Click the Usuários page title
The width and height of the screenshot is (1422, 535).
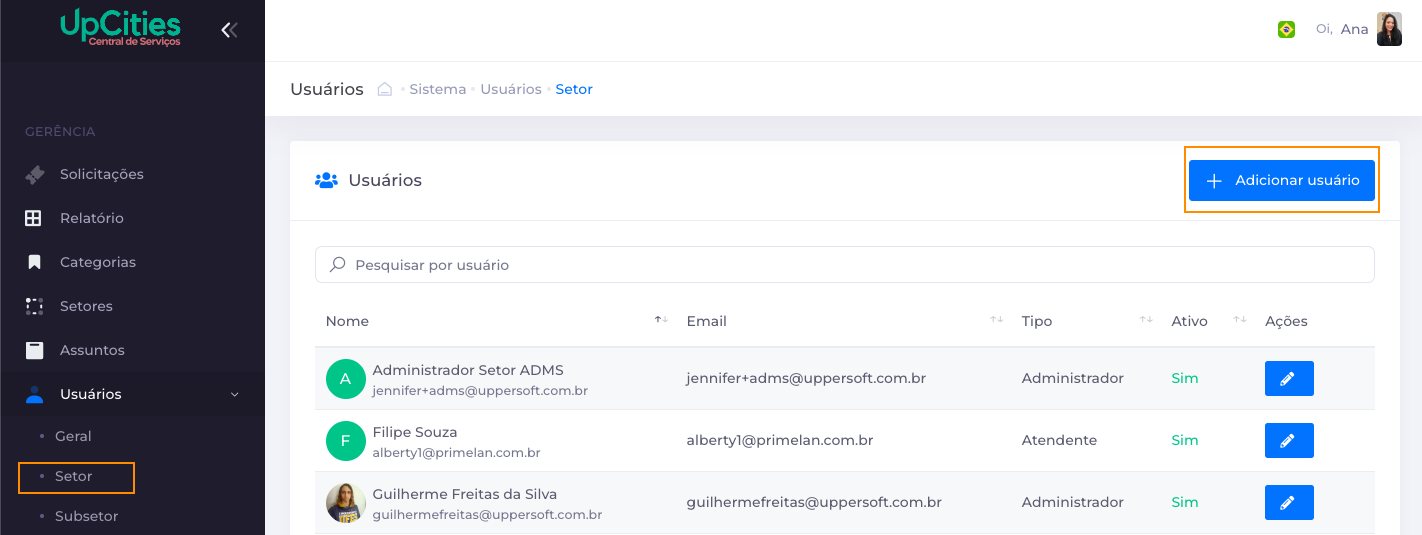coord(327,89)
